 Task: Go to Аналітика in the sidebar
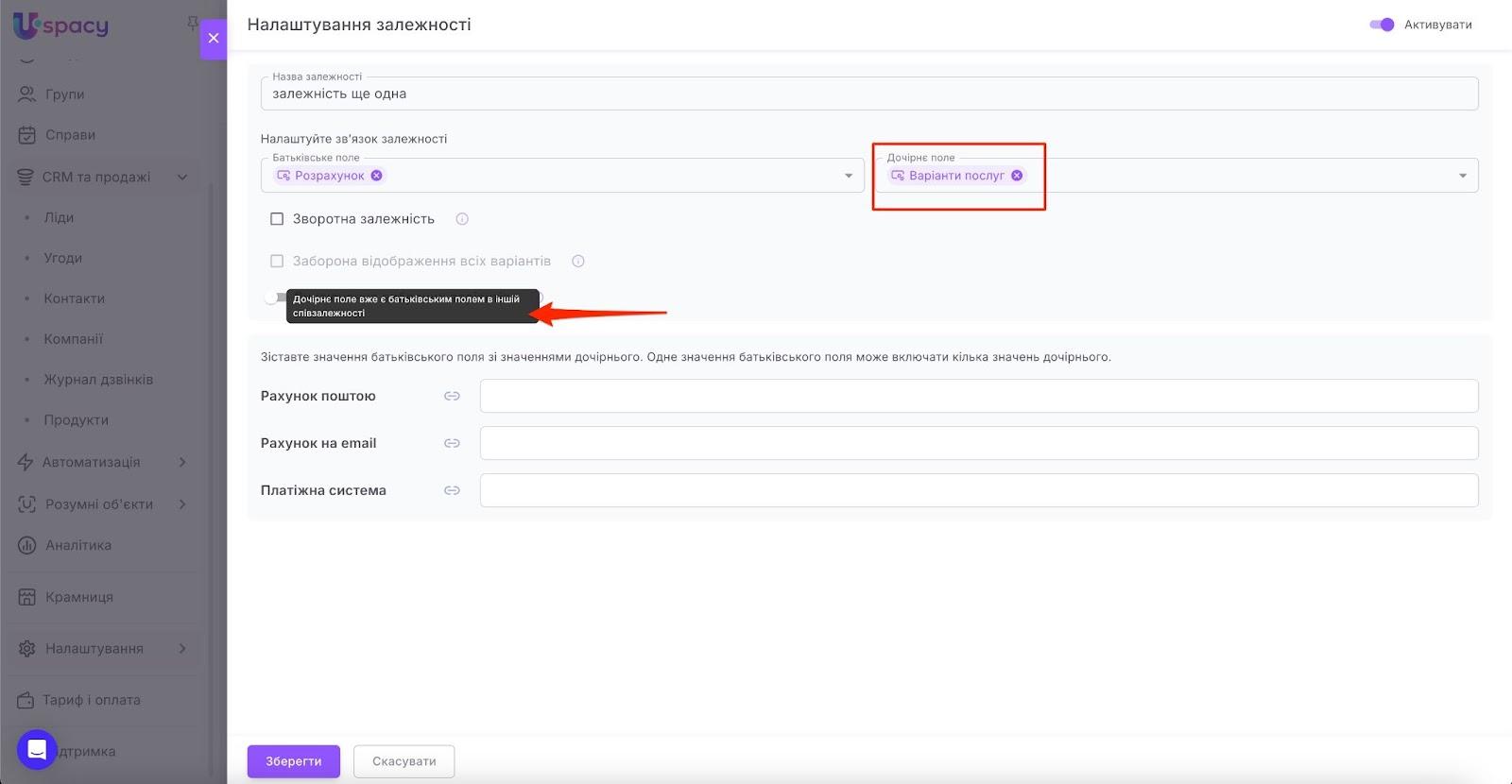click(78, 545)
